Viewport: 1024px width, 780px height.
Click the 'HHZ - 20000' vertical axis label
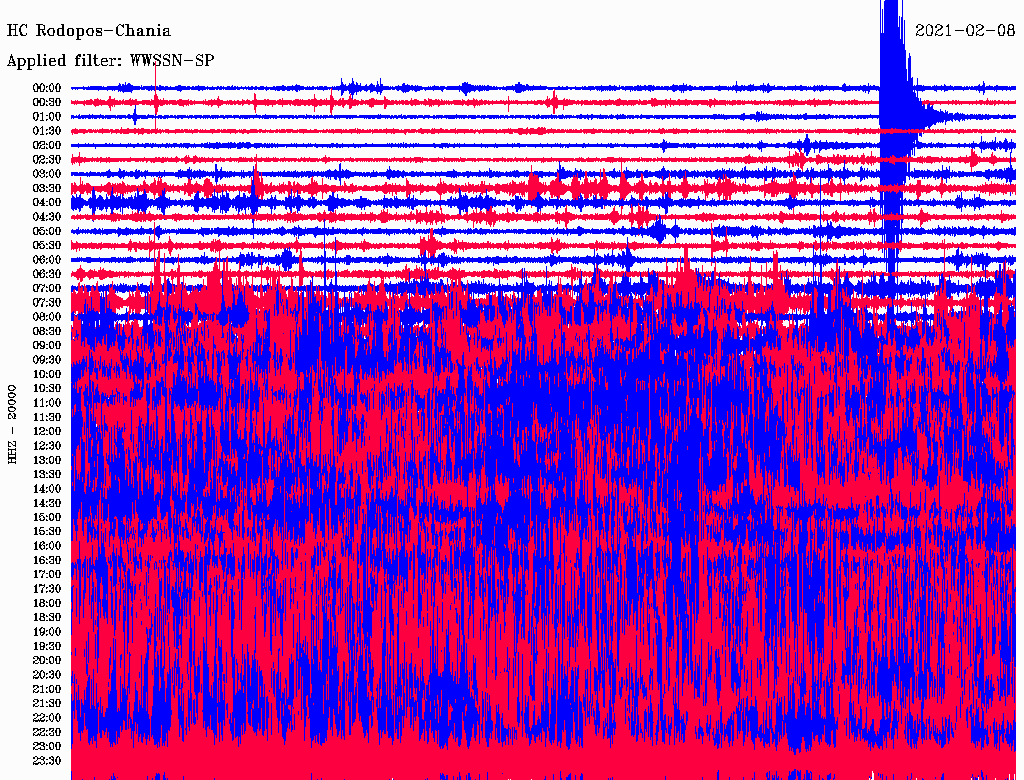(12, 424)
